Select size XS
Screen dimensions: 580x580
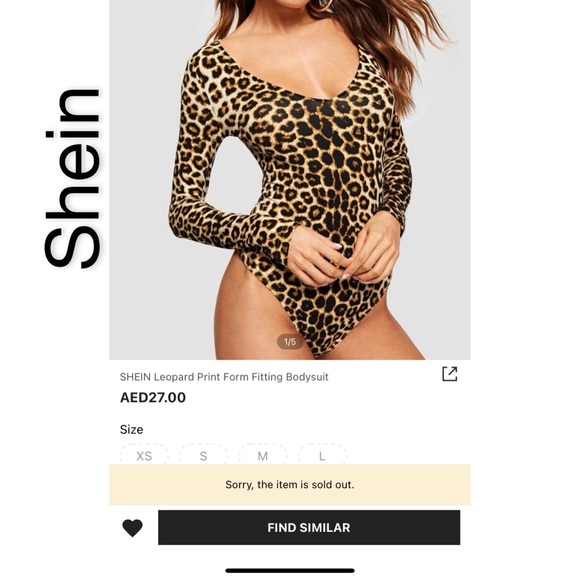coord(144,455)
